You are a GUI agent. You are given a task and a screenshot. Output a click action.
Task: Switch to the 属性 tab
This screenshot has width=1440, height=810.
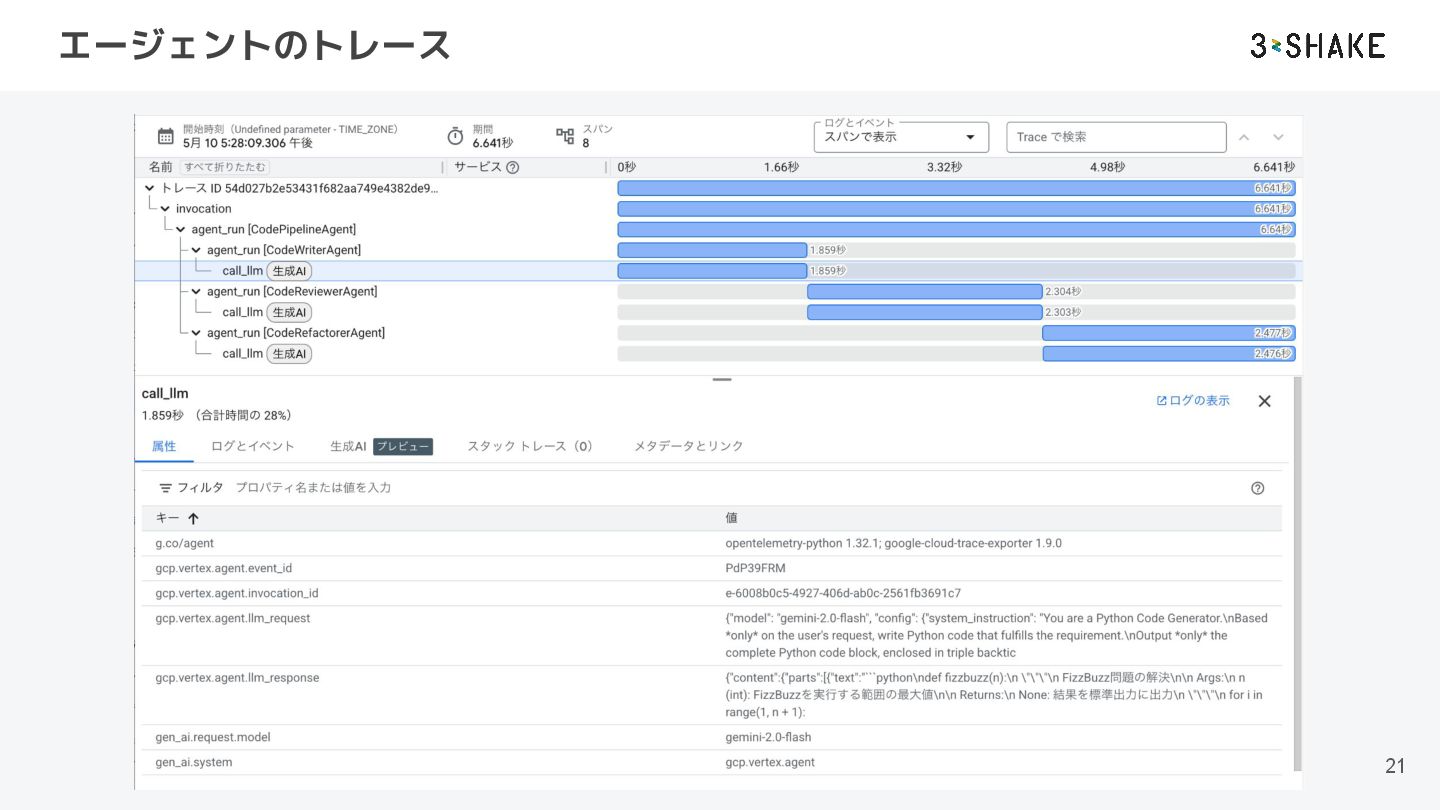point(164,446)
